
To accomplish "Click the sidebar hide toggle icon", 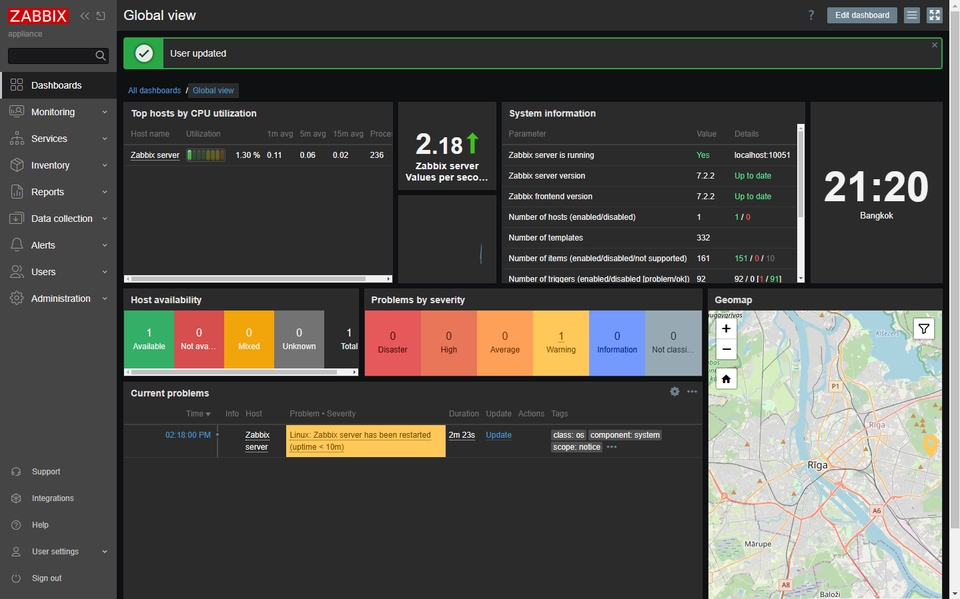I will tap(101, 16).
